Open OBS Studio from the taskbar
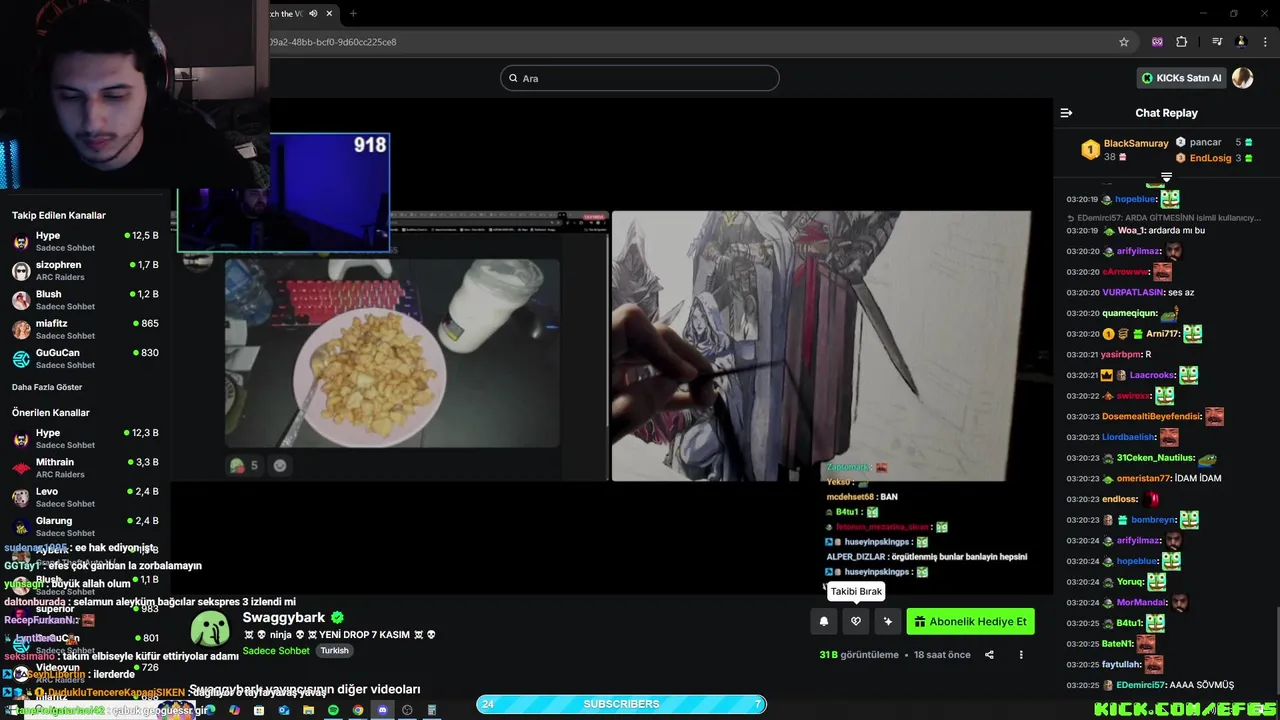The image size is (1280, 720). pos(407,710)
